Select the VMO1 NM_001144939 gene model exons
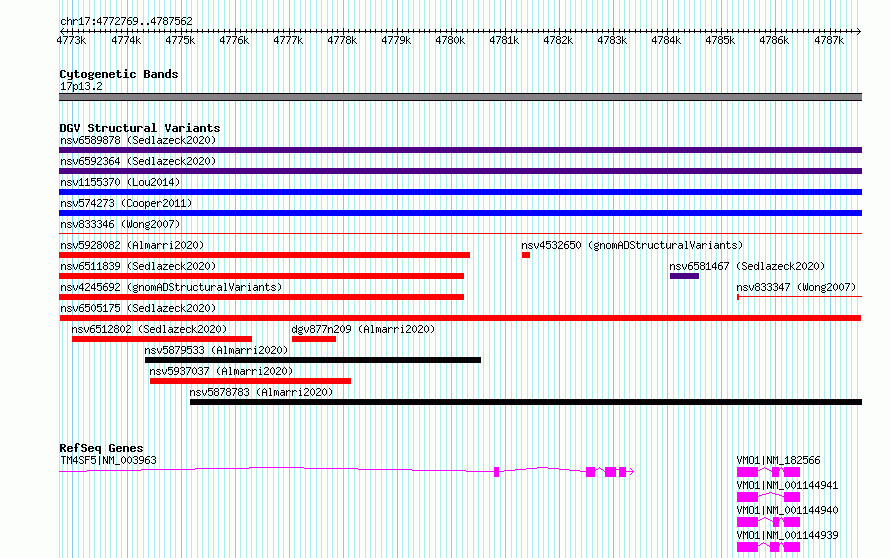890x558 pixels. [x=769, y=547]
